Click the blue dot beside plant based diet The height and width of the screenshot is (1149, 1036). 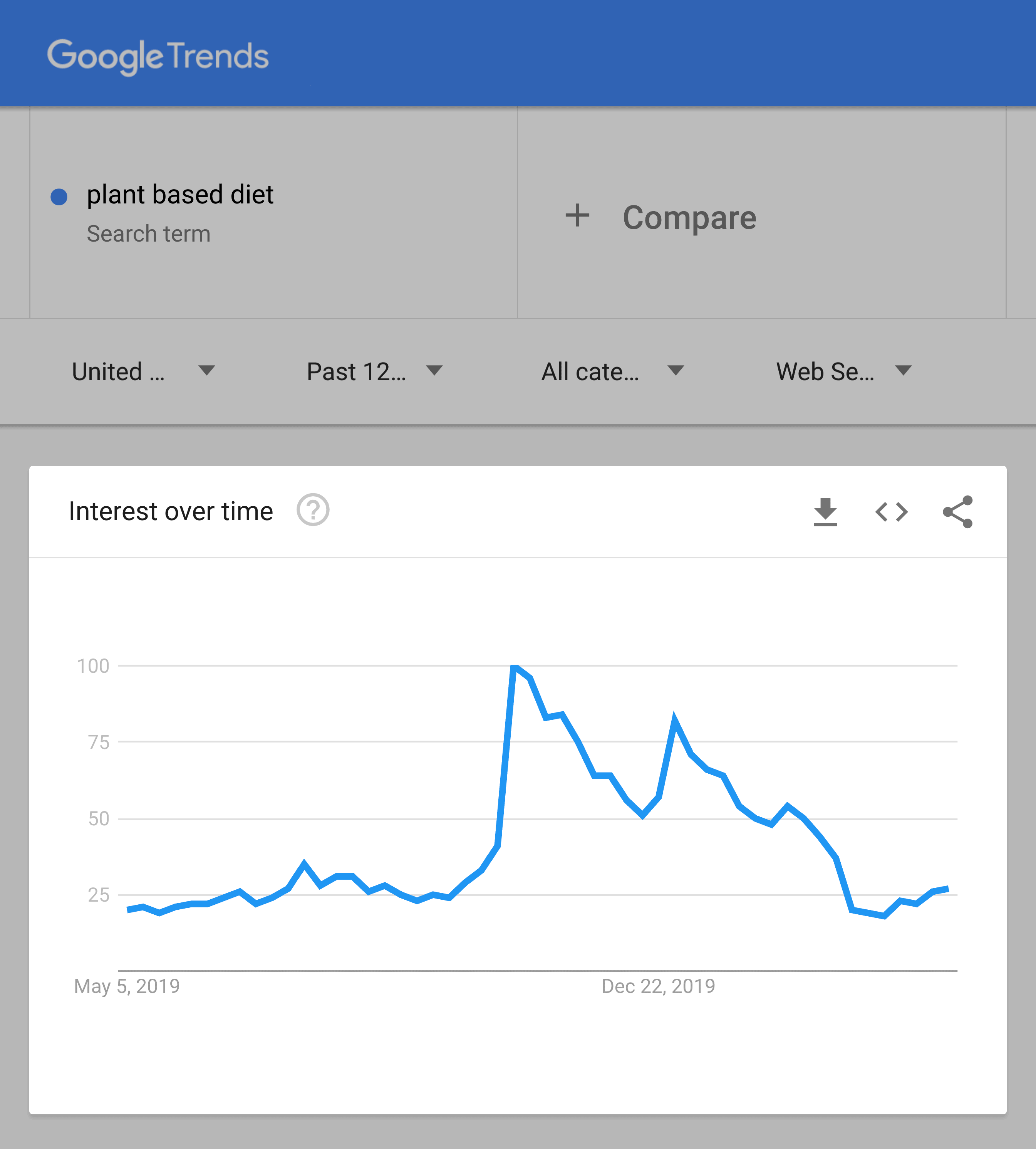tap(59, 197)
